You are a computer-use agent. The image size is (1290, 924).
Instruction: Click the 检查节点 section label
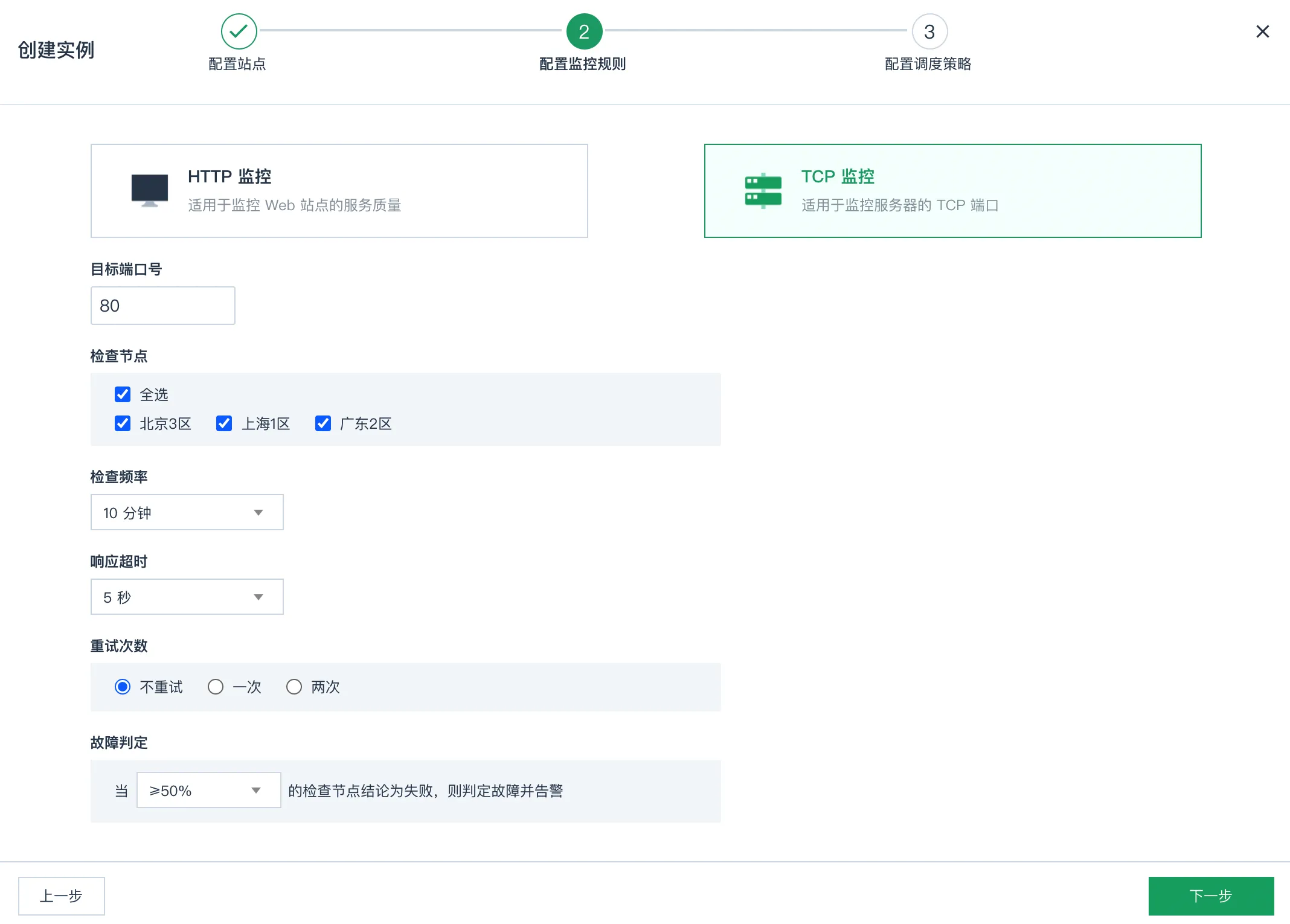pos(119,356)
